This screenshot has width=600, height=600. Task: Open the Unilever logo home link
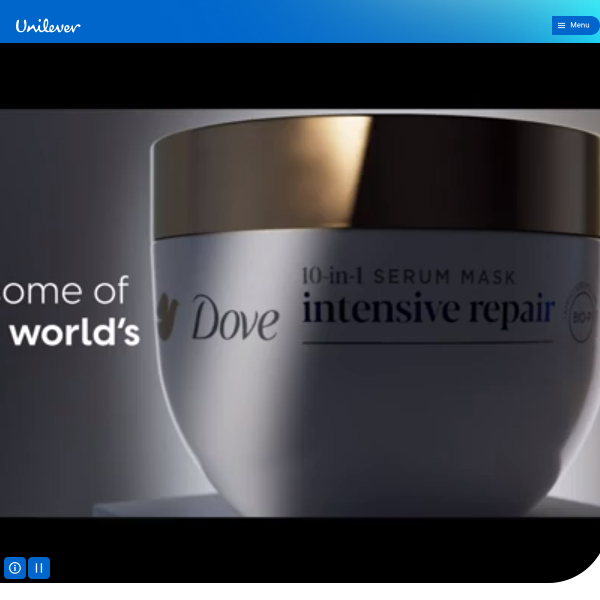[48, 26]
